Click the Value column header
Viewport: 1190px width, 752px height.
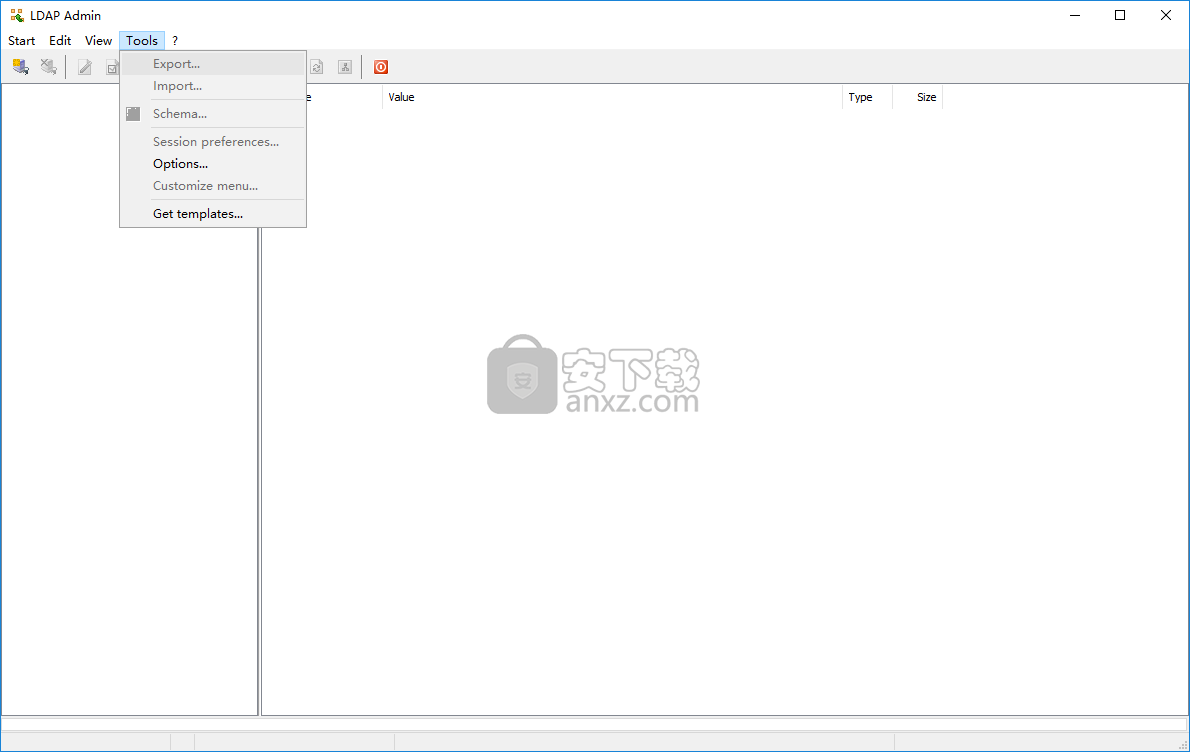point(612,97)
